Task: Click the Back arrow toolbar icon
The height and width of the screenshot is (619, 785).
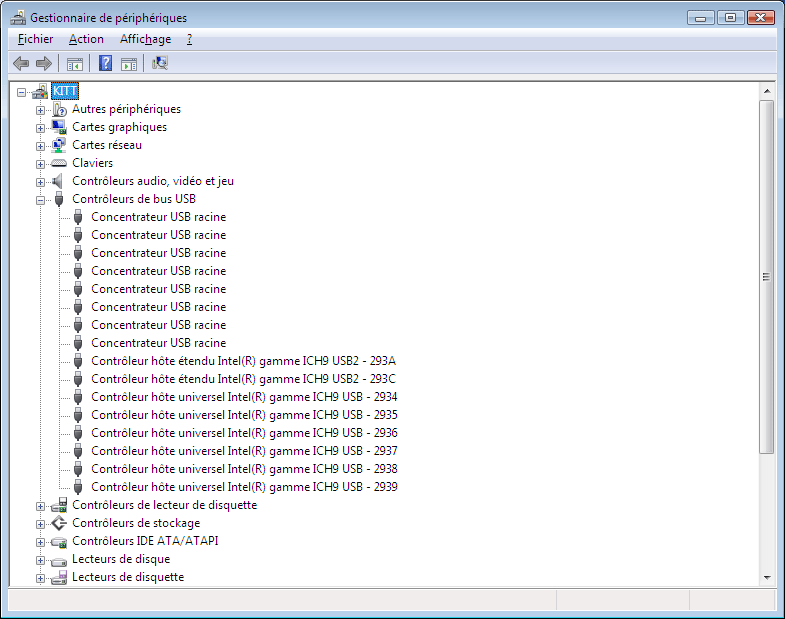Action: pos(21,64)
